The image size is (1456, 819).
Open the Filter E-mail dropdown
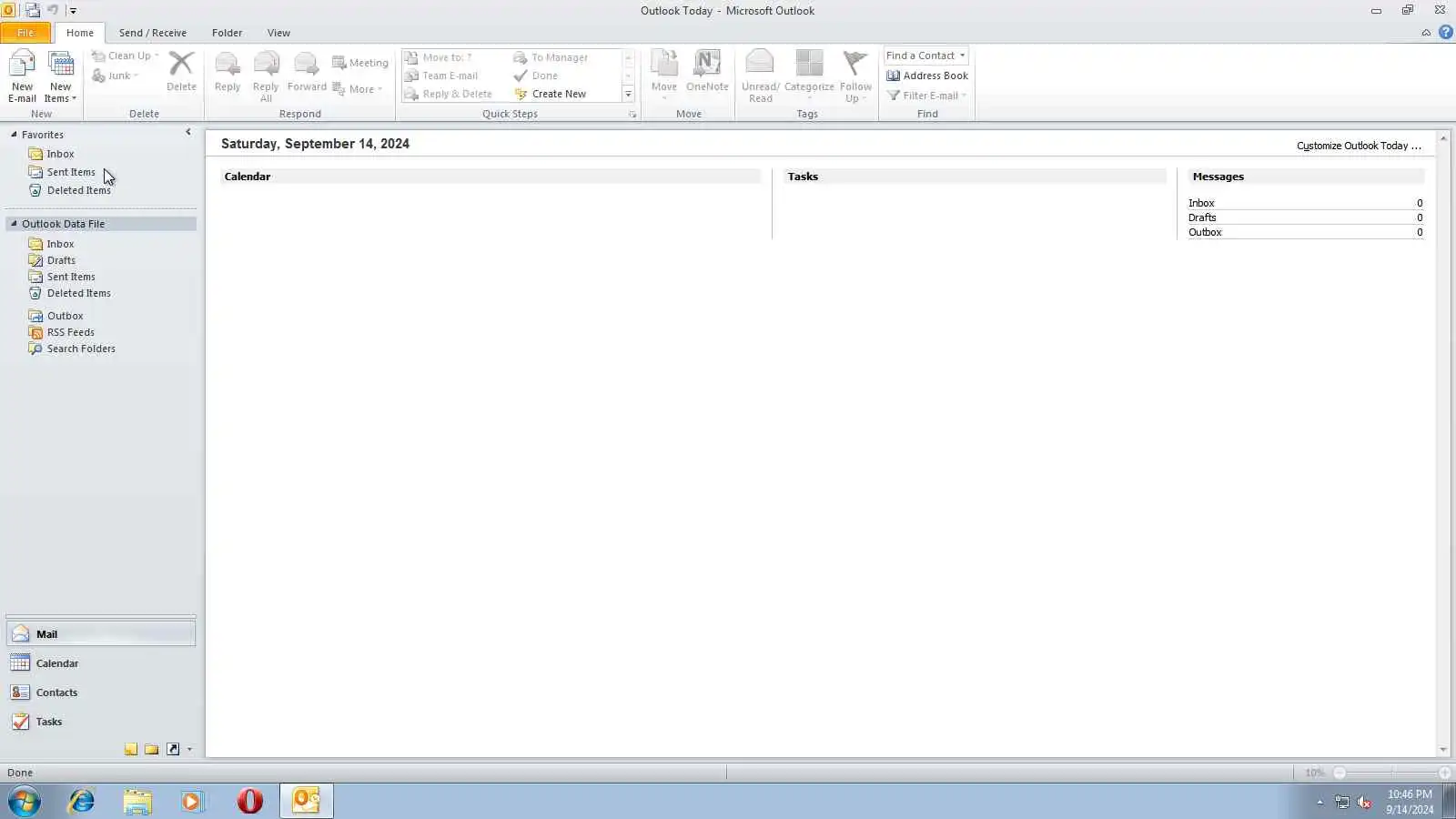(x=926, y=96)
